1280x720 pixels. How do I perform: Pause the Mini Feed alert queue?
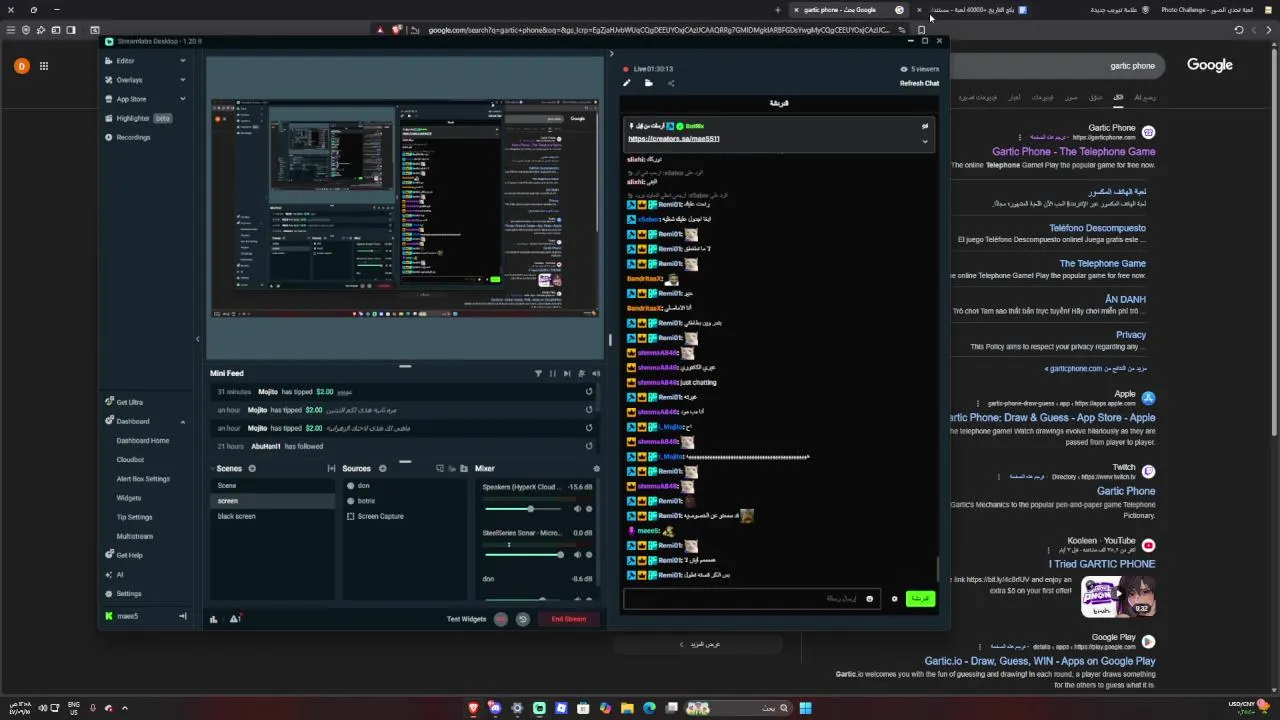click(x=553, y=374)
